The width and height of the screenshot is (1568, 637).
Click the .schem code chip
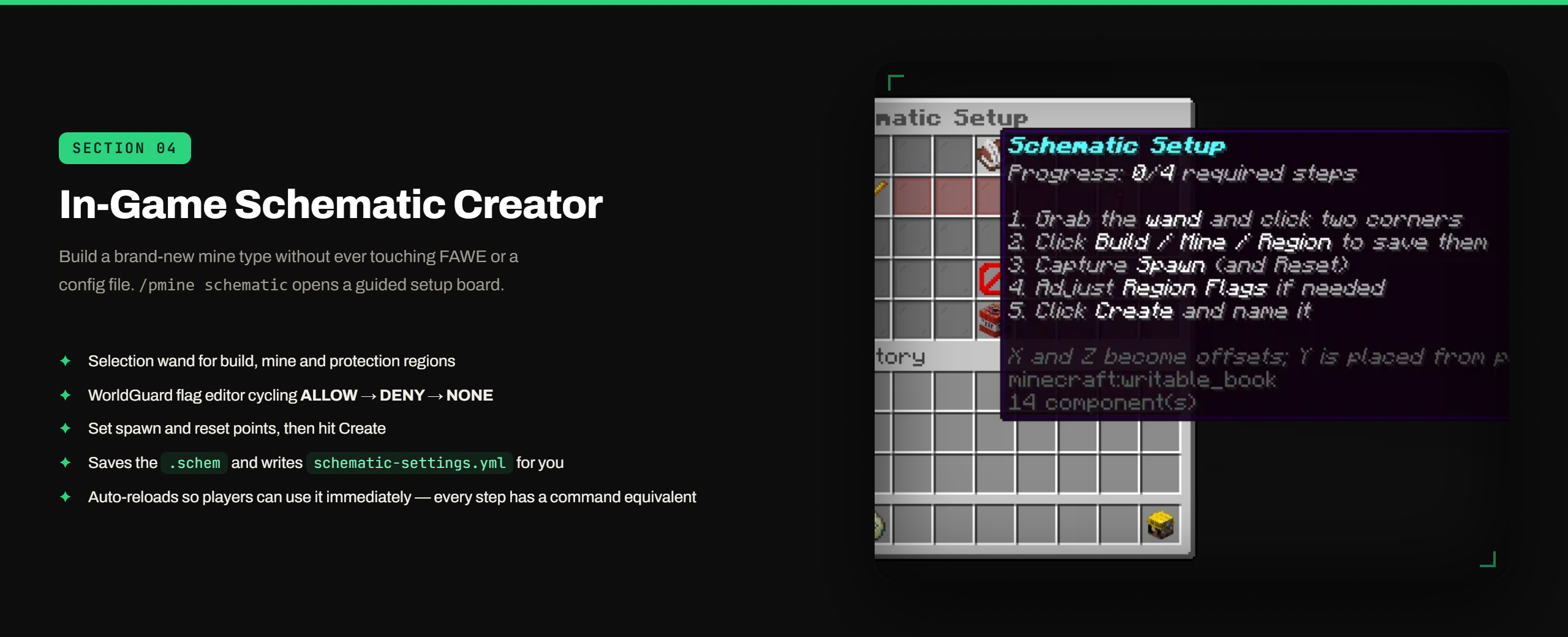click(x=194, y=463)
